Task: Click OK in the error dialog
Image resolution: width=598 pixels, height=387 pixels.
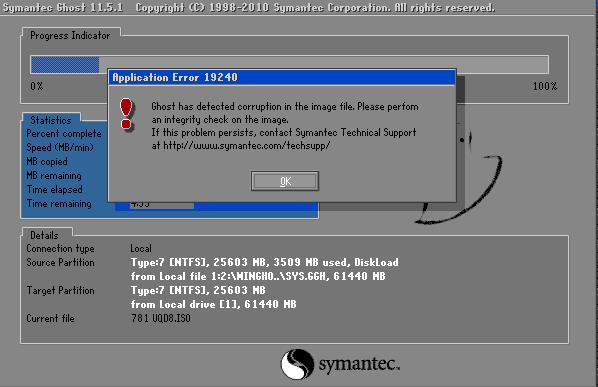Action: (285, 181)
